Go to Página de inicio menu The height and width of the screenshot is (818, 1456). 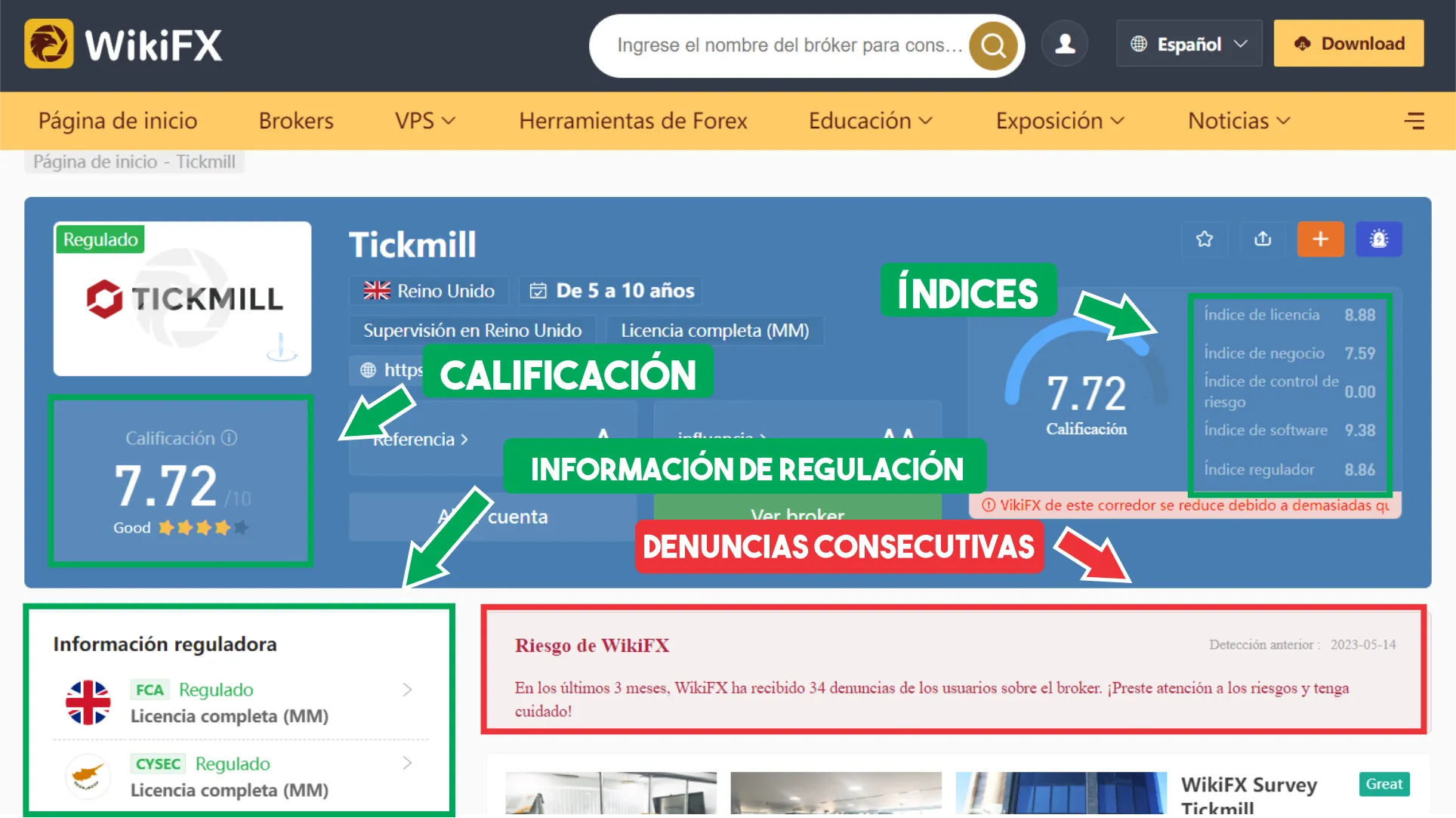pyautogui.click(x=118, y=121)
